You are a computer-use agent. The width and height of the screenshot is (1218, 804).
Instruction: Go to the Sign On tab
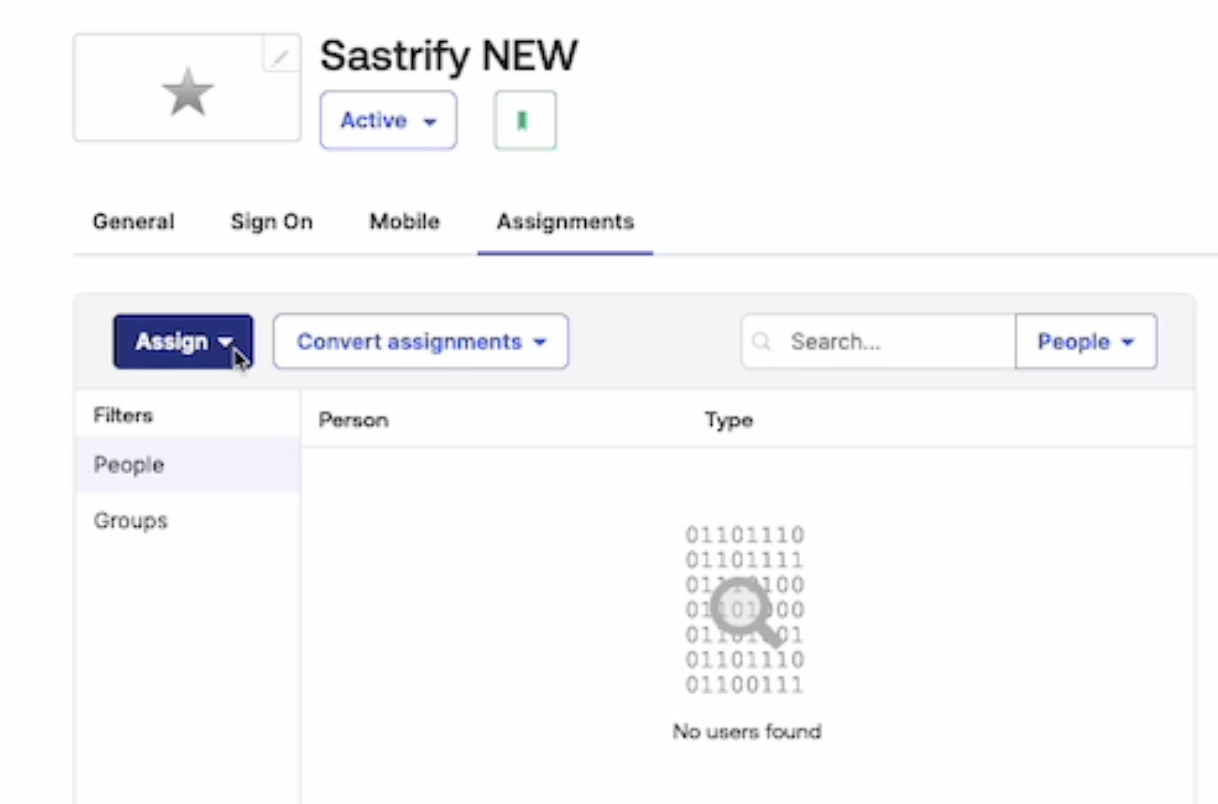coord(271,222)
